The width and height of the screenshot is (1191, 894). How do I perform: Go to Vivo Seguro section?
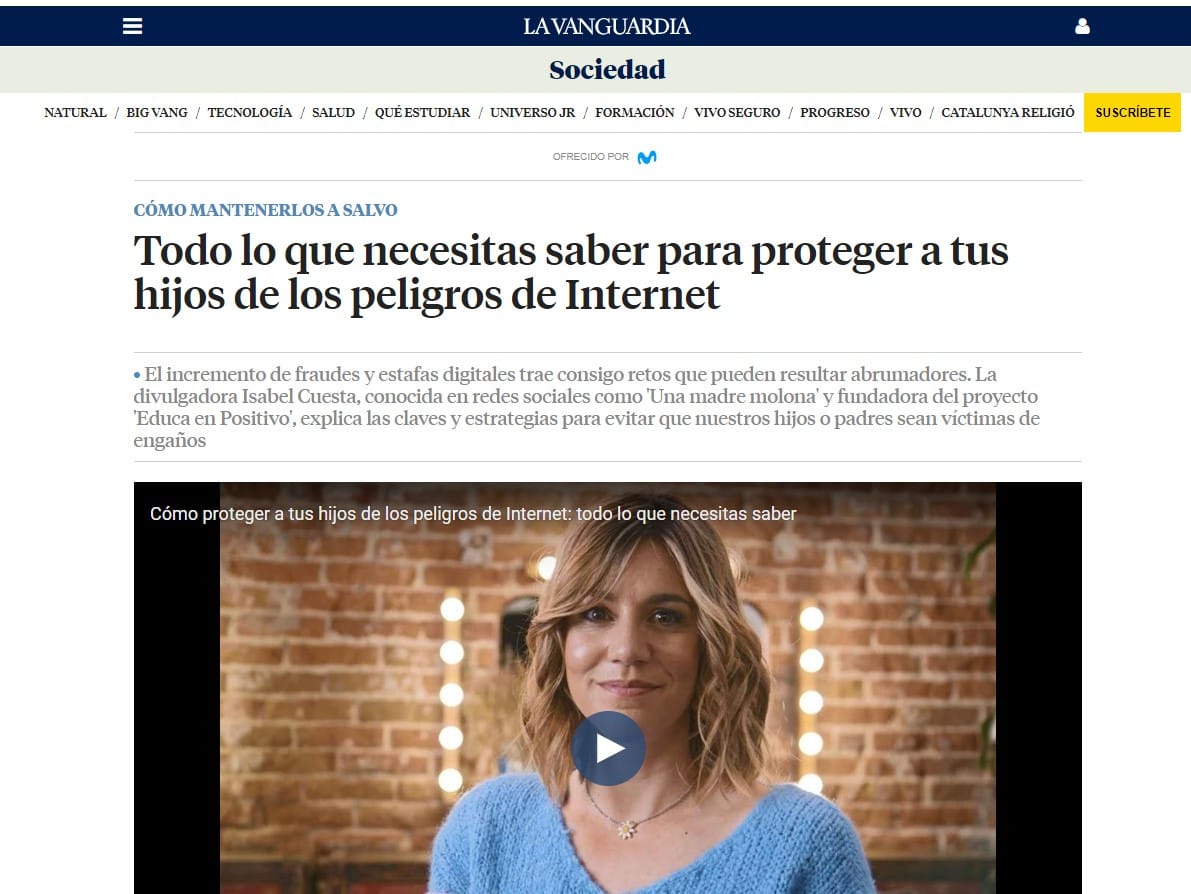click(737, 112)
